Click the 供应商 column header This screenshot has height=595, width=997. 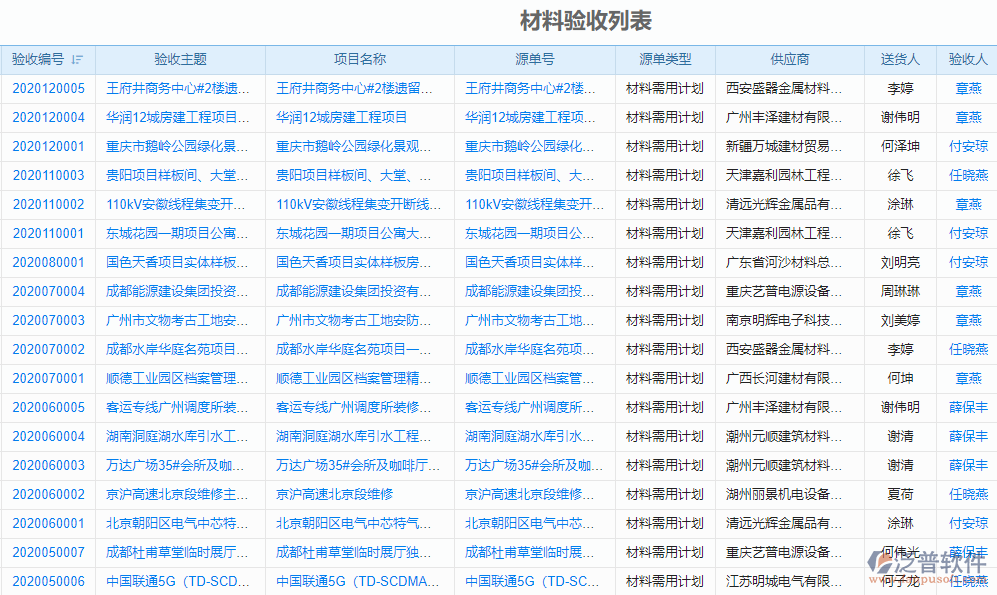point(789,59)
